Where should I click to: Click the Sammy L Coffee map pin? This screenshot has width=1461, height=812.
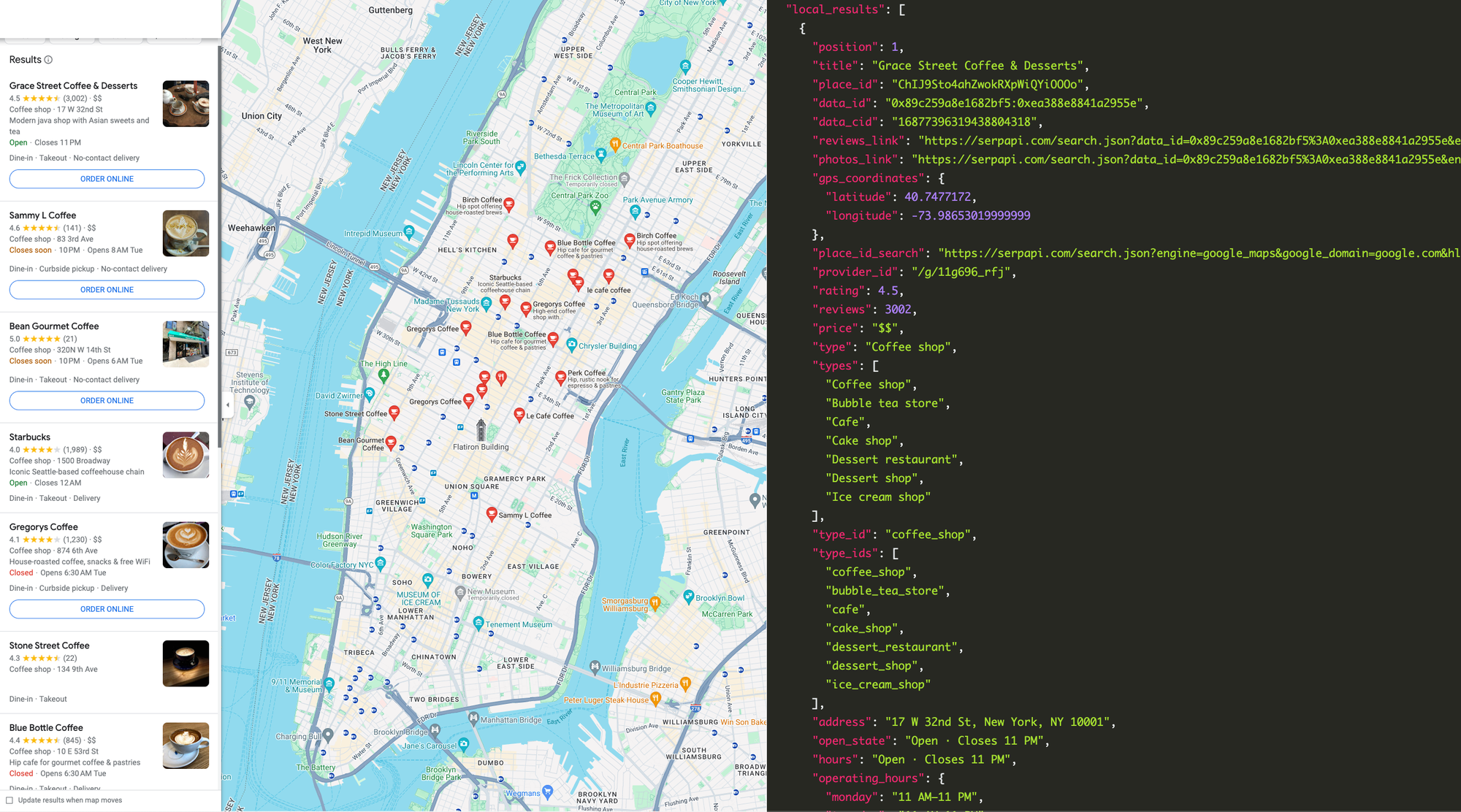pos(492,513)
